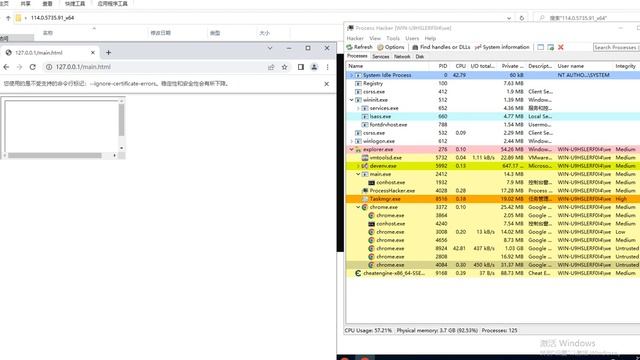
Task: Open Options in Process Hacker toolbar
Action: pyautogui.click(x=391, y=47)
